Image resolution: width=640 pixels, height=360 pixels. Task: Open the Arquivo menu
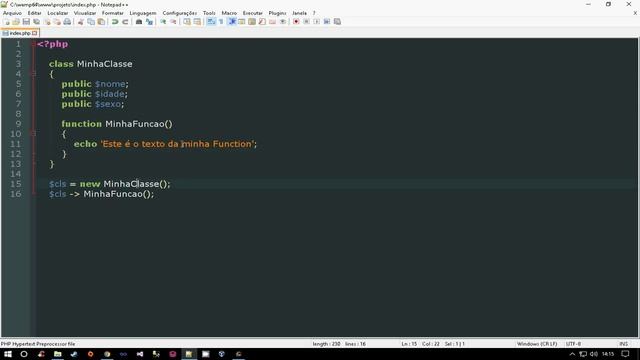[x=12, y=13]
